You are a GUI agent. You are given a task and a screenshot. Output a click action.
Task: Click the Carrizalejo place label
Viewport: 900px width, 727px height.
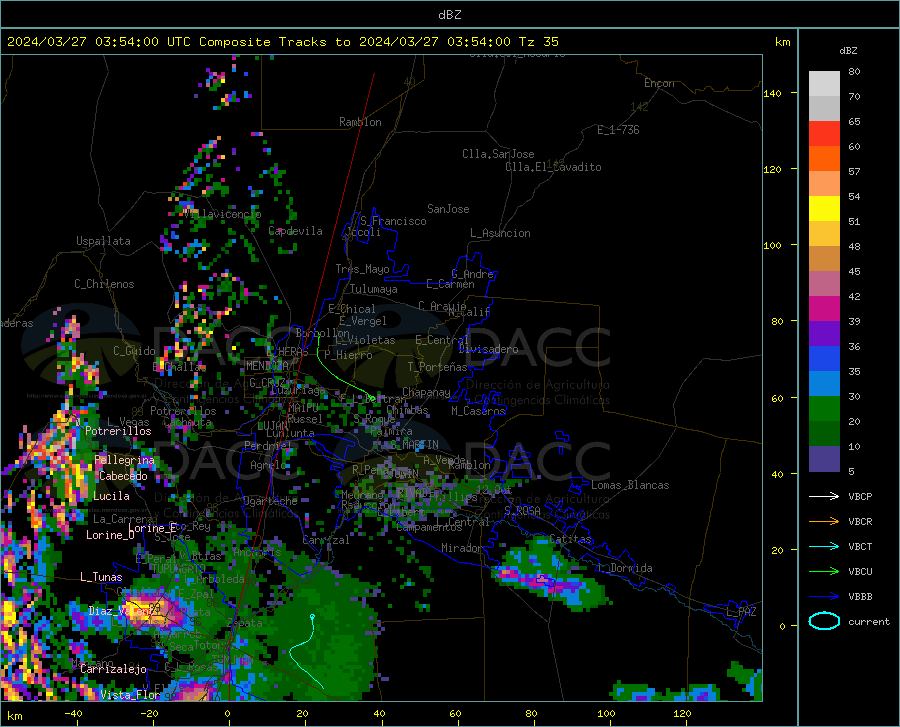114,669
